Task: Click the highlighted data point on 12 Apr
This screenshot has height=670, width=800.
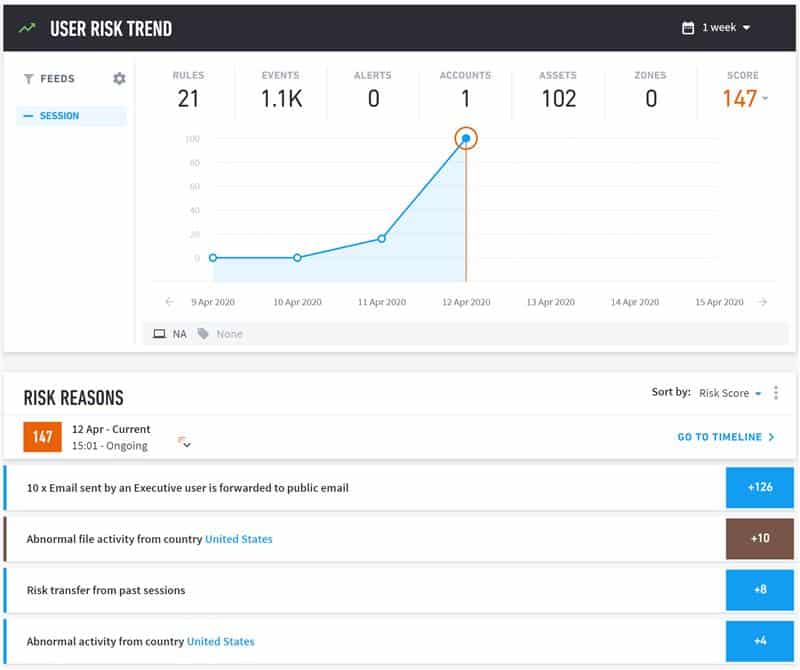Action: pyautogui.click(x=466, y=139)
